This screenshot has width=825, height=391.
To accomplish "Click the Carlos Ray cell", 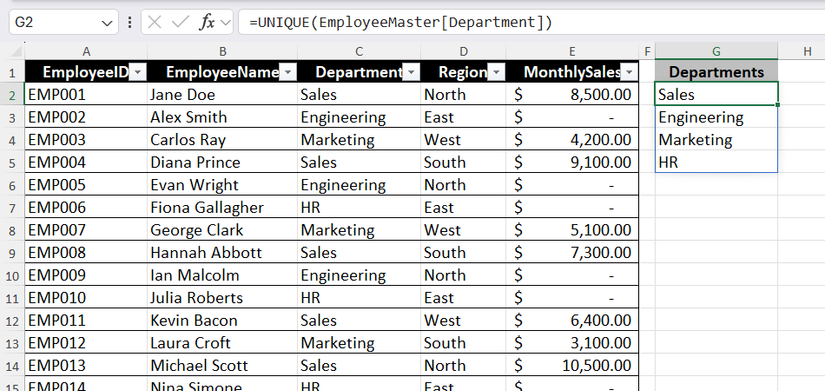I will pyautogui.click(x=223, y=139).
